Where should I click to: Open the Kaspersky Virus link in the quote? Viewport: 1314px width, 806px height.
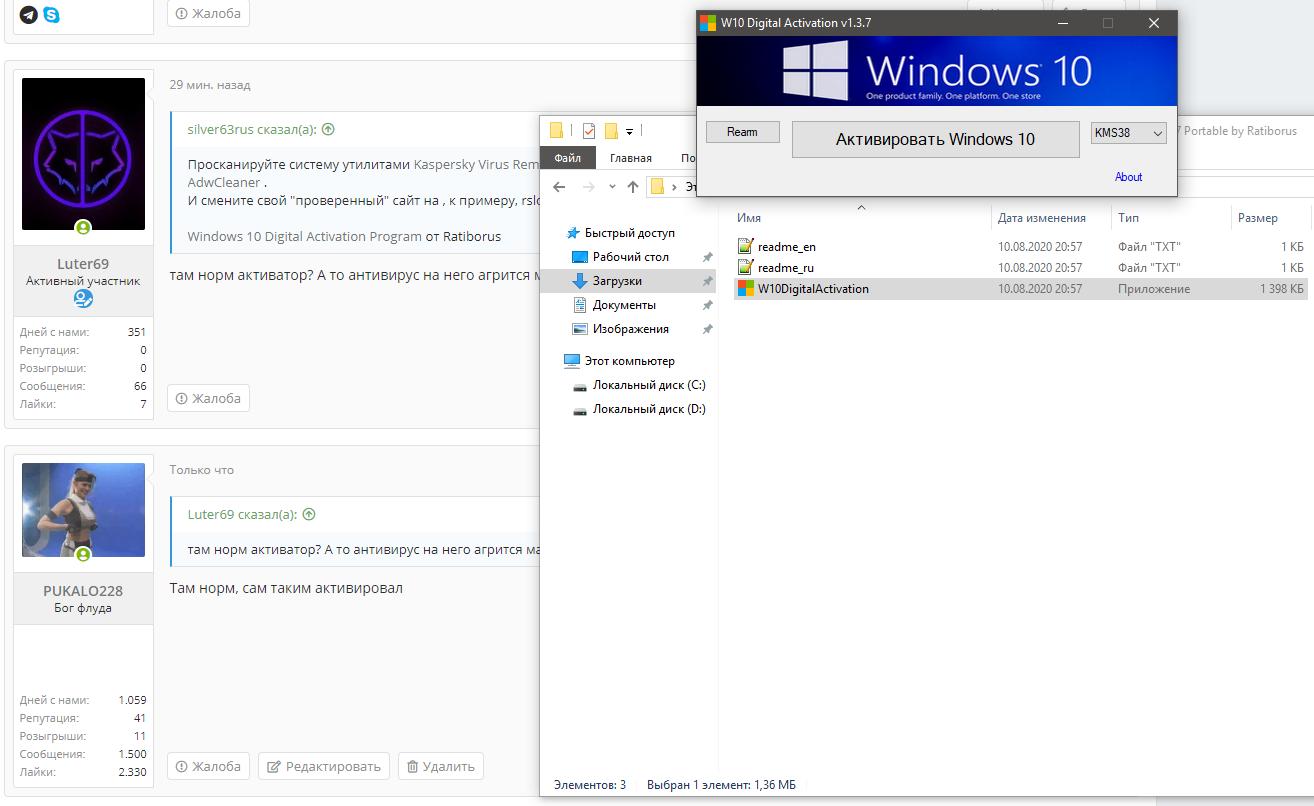pyautogui.click(x=477, y=164)
